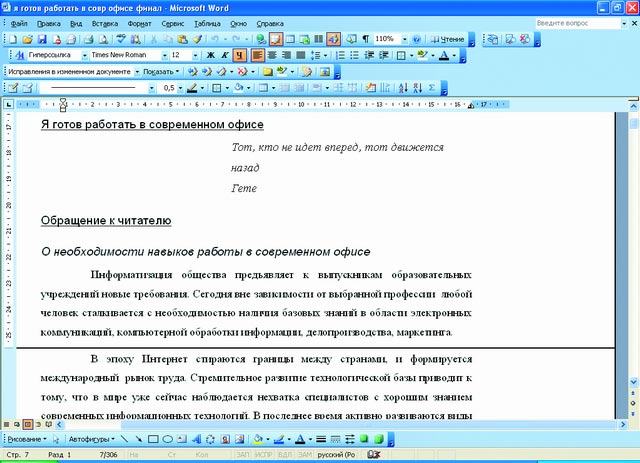
Task: Click the bulleted list icon
Action: coord(355,55)
